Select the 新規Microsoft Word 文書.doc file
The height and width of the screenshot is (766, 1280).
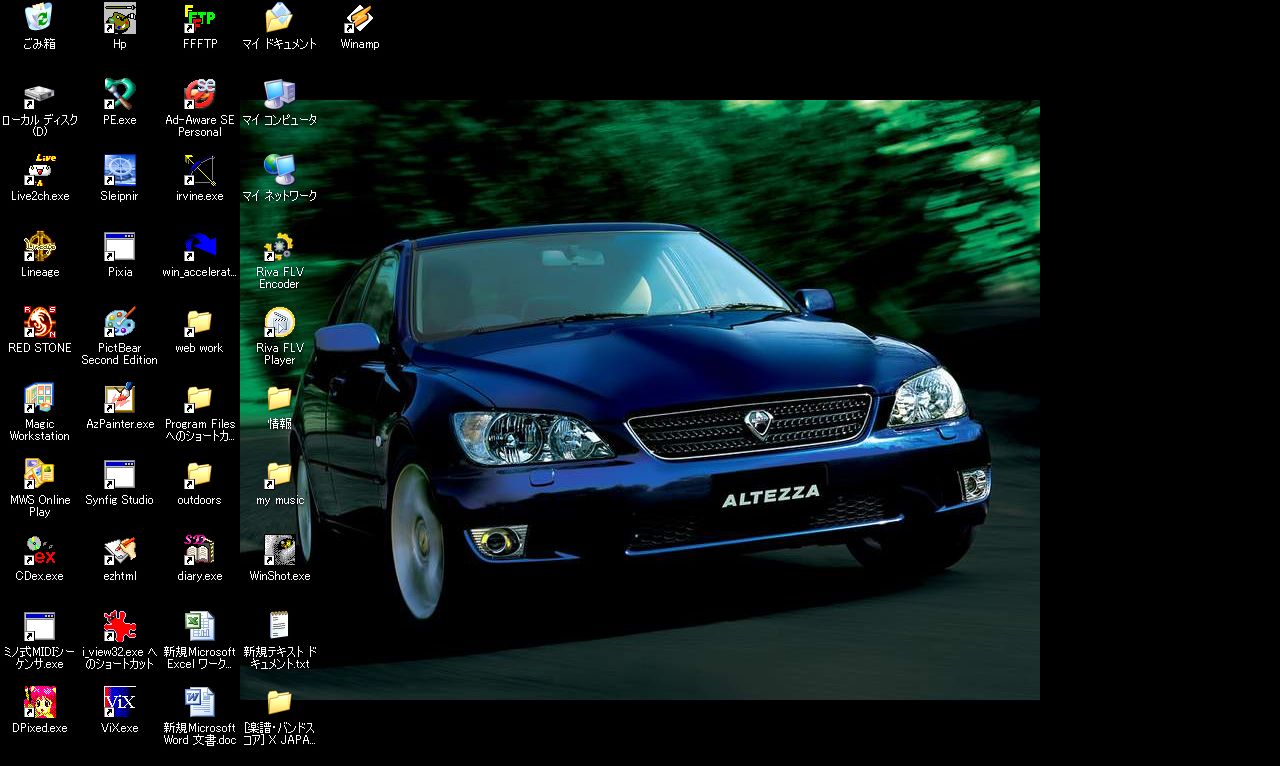200,702
